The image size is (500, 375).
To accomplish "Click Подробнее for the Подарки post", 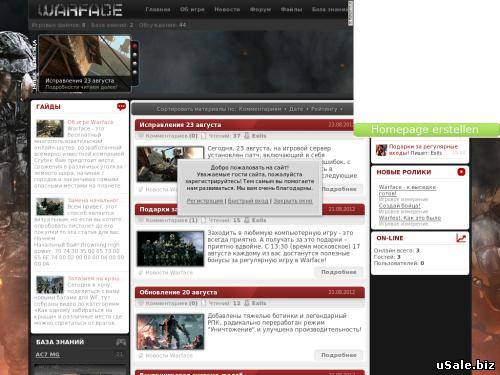I will click(x=339, y=272).
